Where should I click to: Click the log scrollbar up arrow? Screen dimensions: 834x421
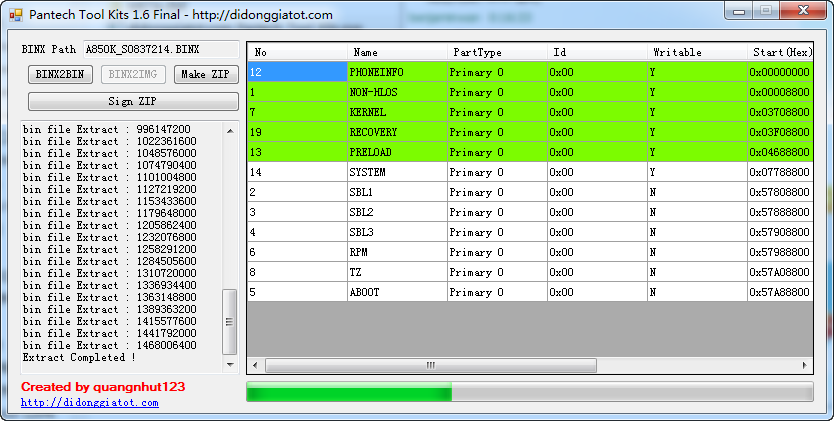tap(230, 128)
